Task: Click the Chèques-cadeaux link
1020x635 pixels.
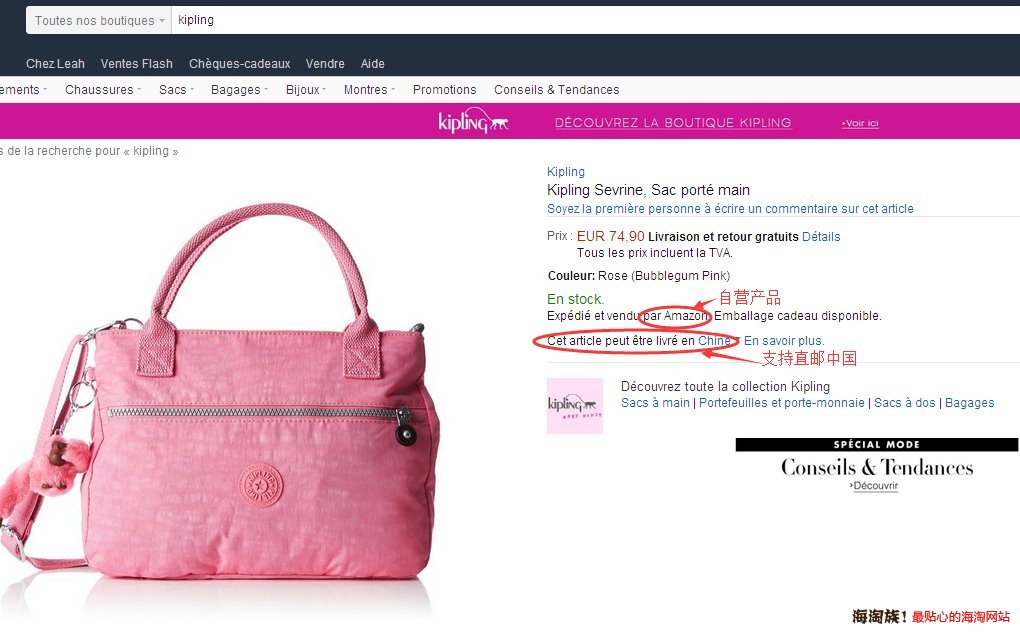Action: (x=239, y=64)
